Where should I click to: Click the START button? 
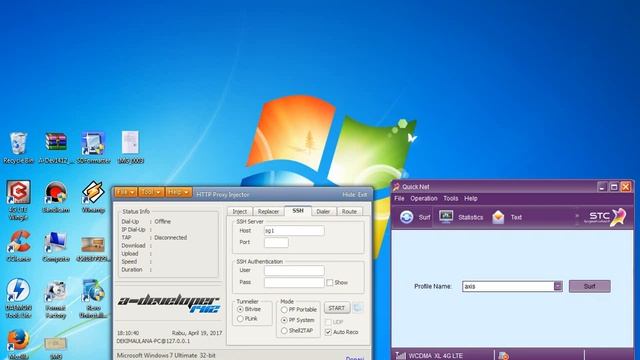337,308
